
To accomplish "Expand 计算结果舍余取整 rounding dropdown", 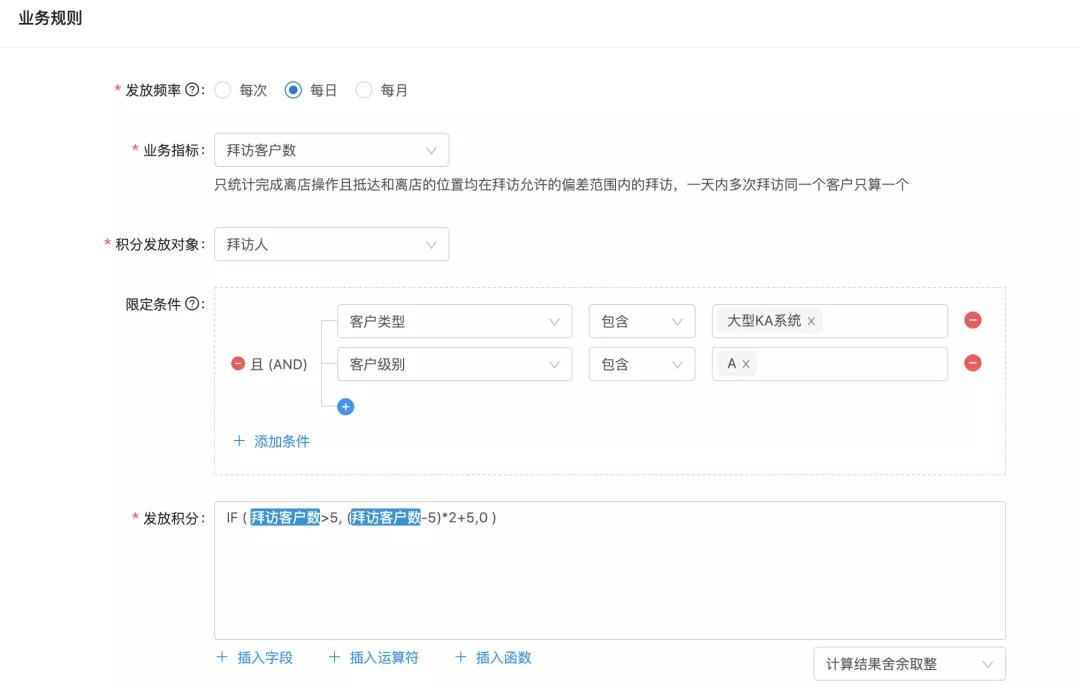I will 909,664.
